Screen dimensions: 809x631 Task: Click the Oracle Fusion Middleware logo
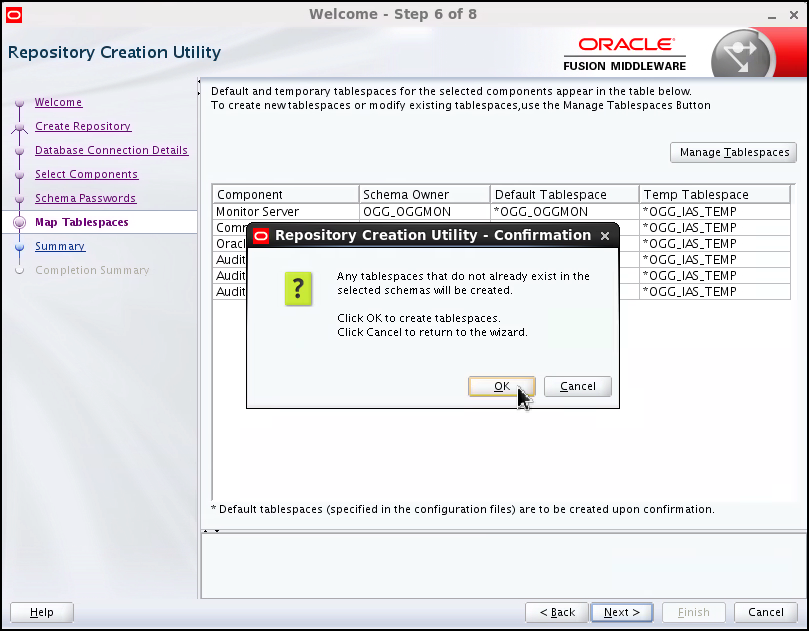tap(624, 51)
